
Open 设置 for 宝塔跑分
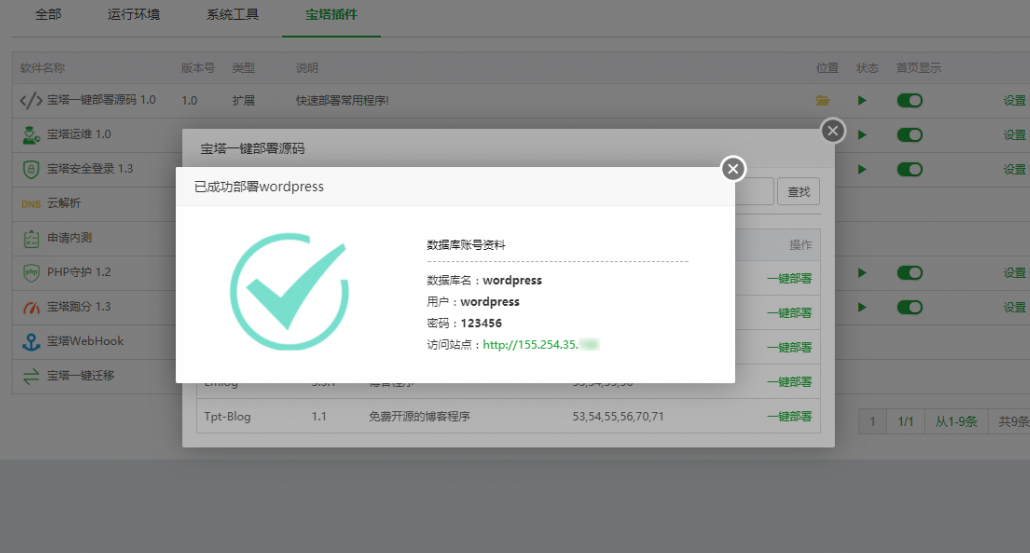pyautogui.click(x=1014, y=307)
